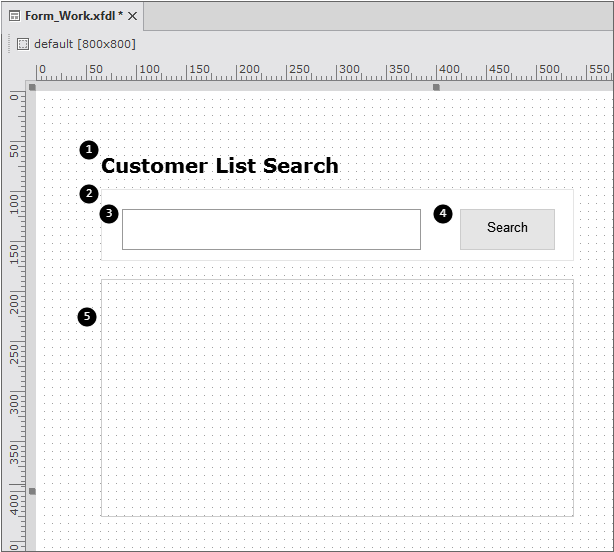The image size is (614, 552).
Task: Click the number 1 callout badge
Action: point(89,150)
